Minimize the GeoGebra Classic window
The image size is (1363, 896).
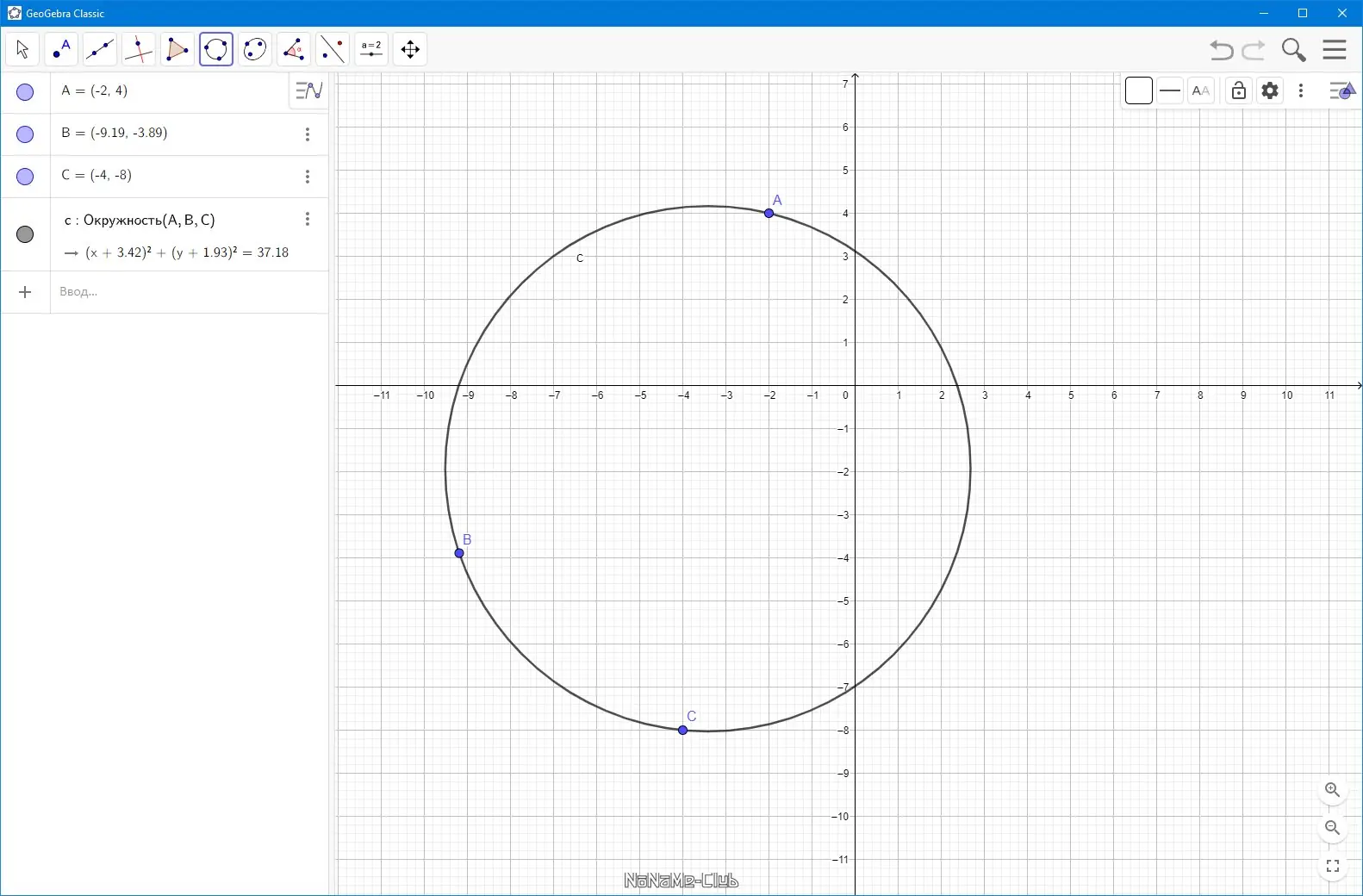[x=1264, y=13]
